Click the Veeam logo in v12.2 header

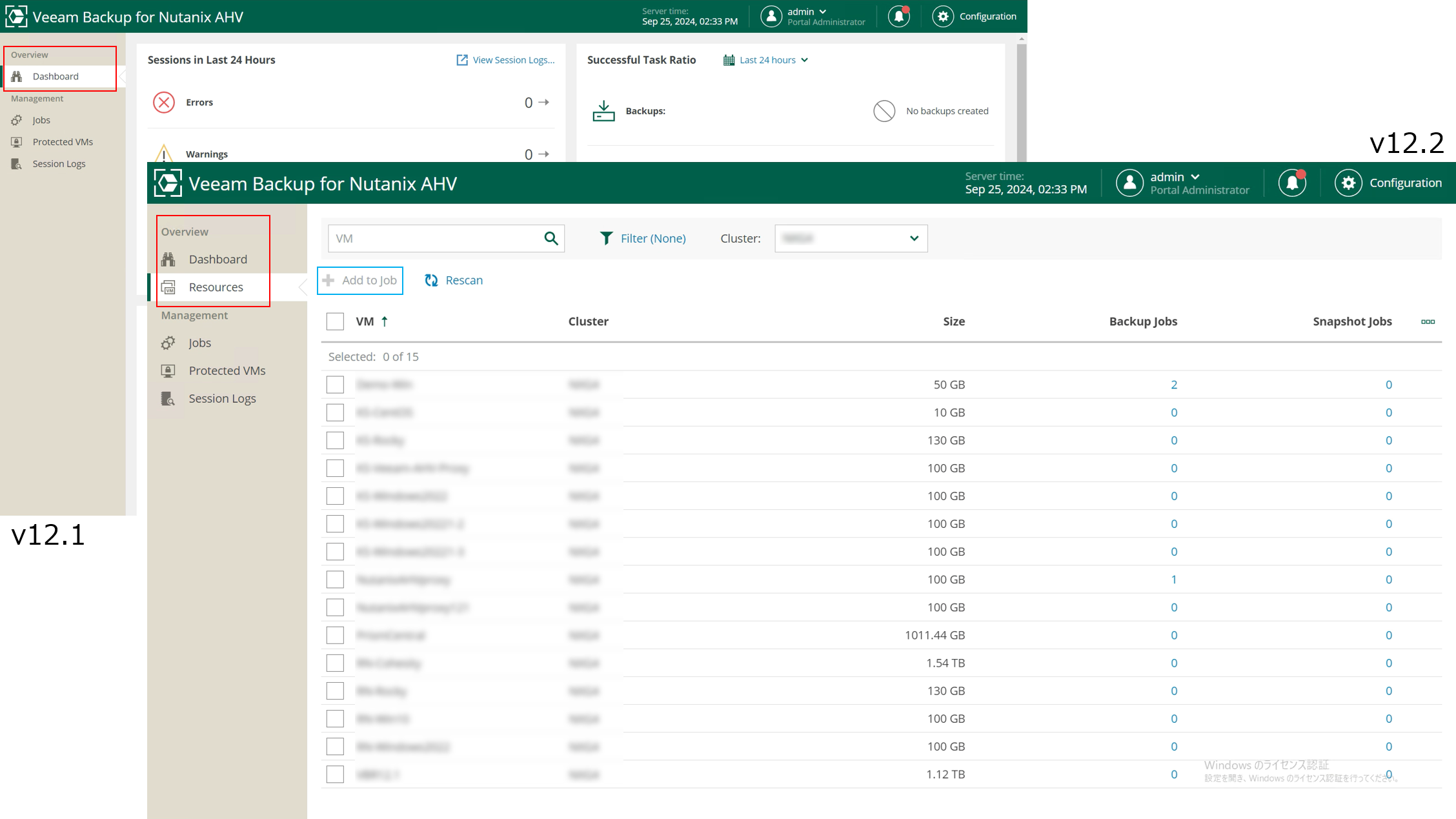point(168,183)
